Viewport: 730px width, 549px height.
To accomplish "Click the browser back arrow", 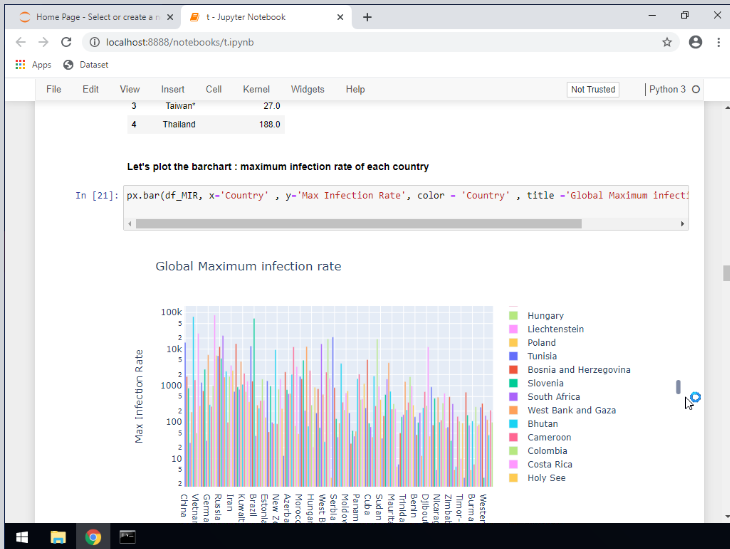I will pyautogui.click(x=19, y=42).
